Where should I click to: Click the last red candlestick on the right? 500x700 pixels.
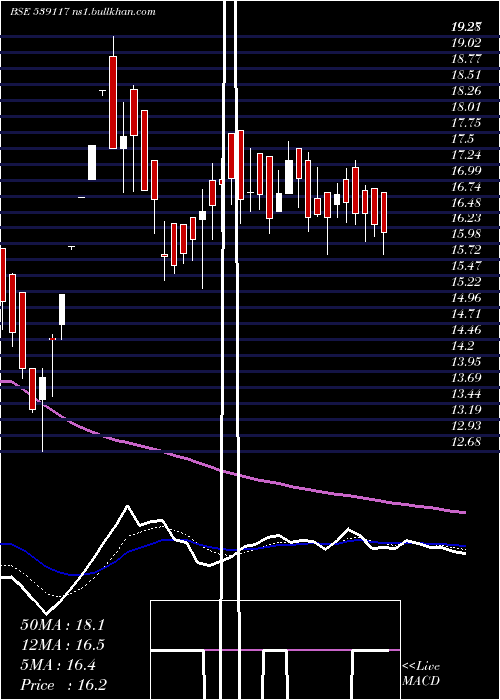[x=383, y=212]
